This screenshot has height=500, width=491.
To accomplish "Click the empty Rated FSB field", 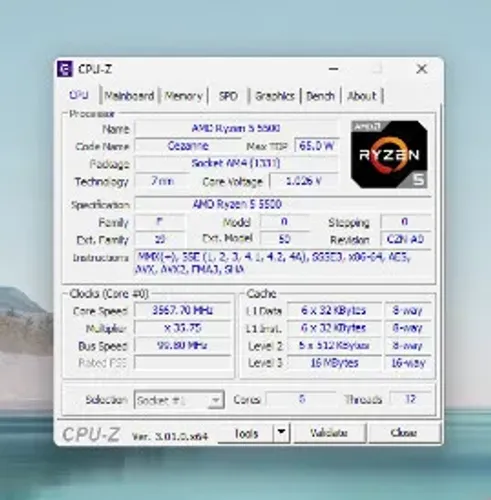I will click(x=182, y=363).
